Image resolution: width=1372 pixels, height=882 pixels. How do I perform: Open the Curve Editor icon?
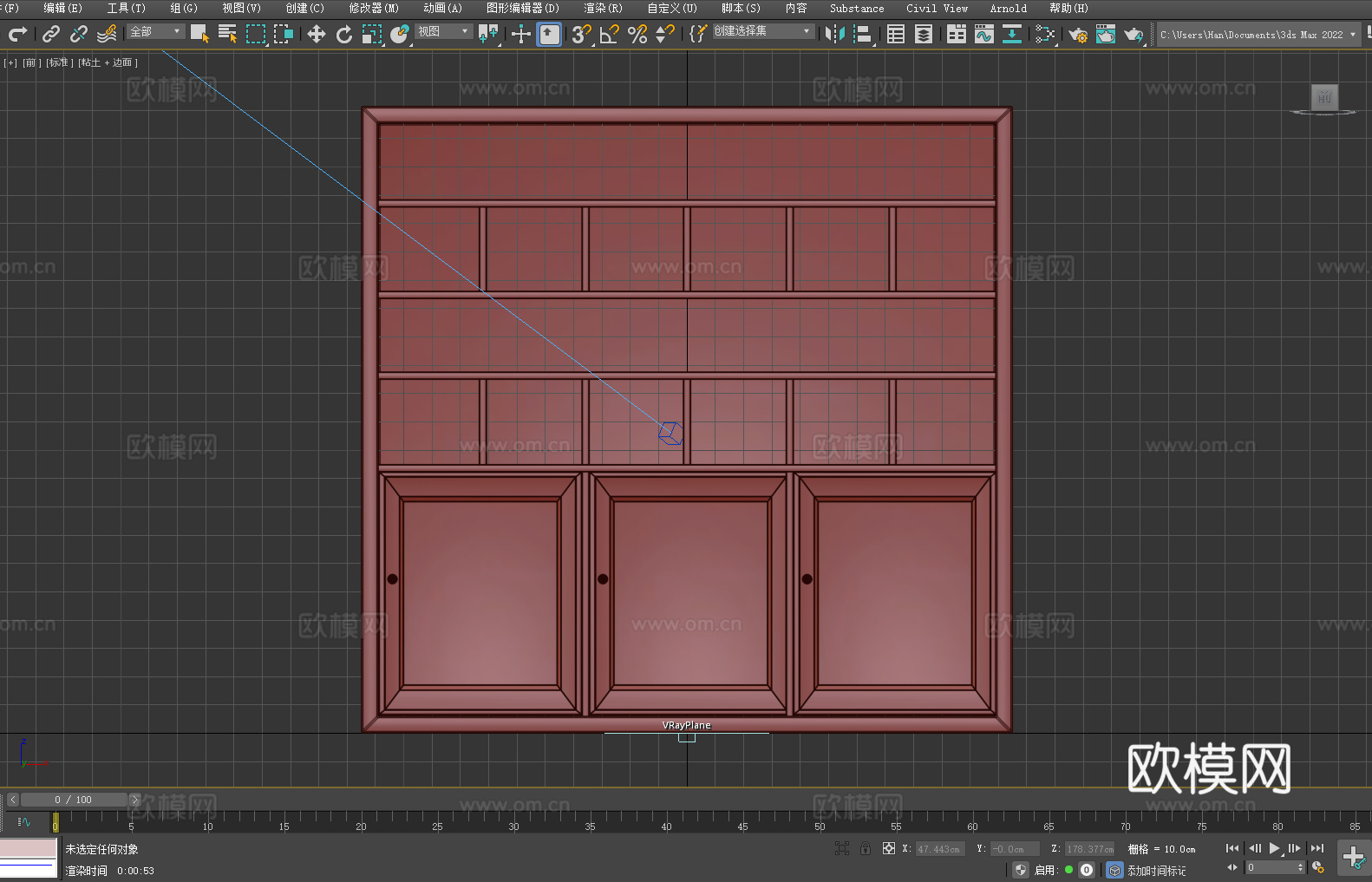pos(984,34)
